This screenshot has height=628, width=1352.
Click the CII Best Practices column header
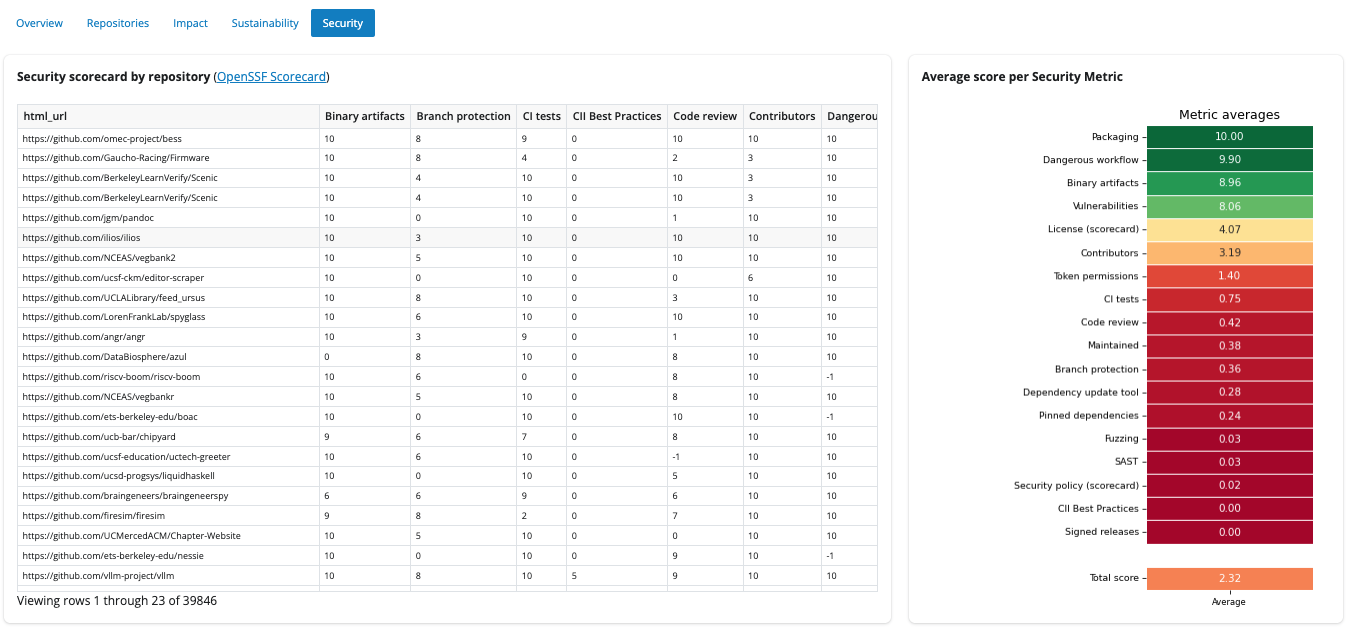pos(617,116)
